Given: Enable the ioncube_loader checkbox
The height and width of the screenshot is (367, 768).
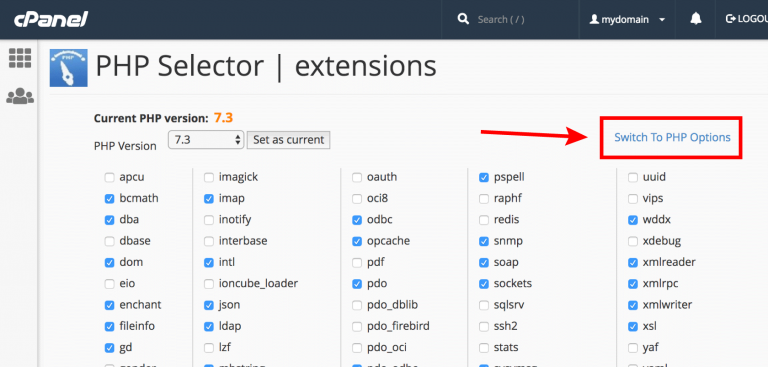Looking at the screenshot, I should (209, 284).
